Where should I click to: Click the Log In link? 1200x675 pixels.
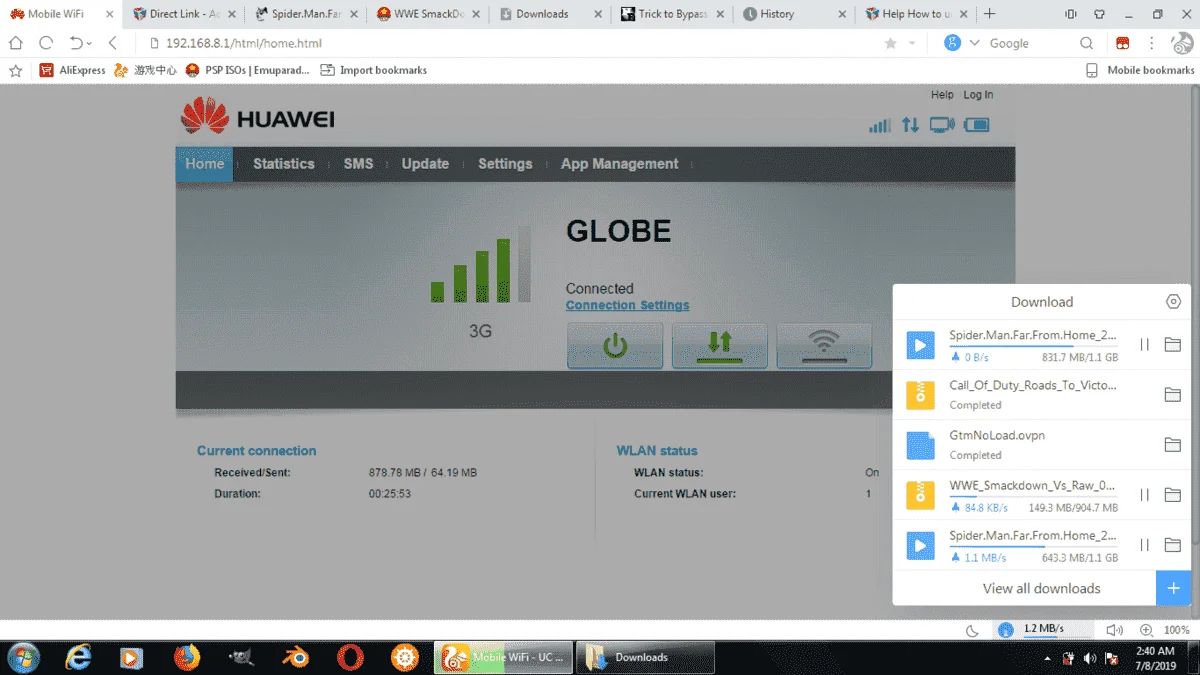pyautogui.click(x=978, y=95)
